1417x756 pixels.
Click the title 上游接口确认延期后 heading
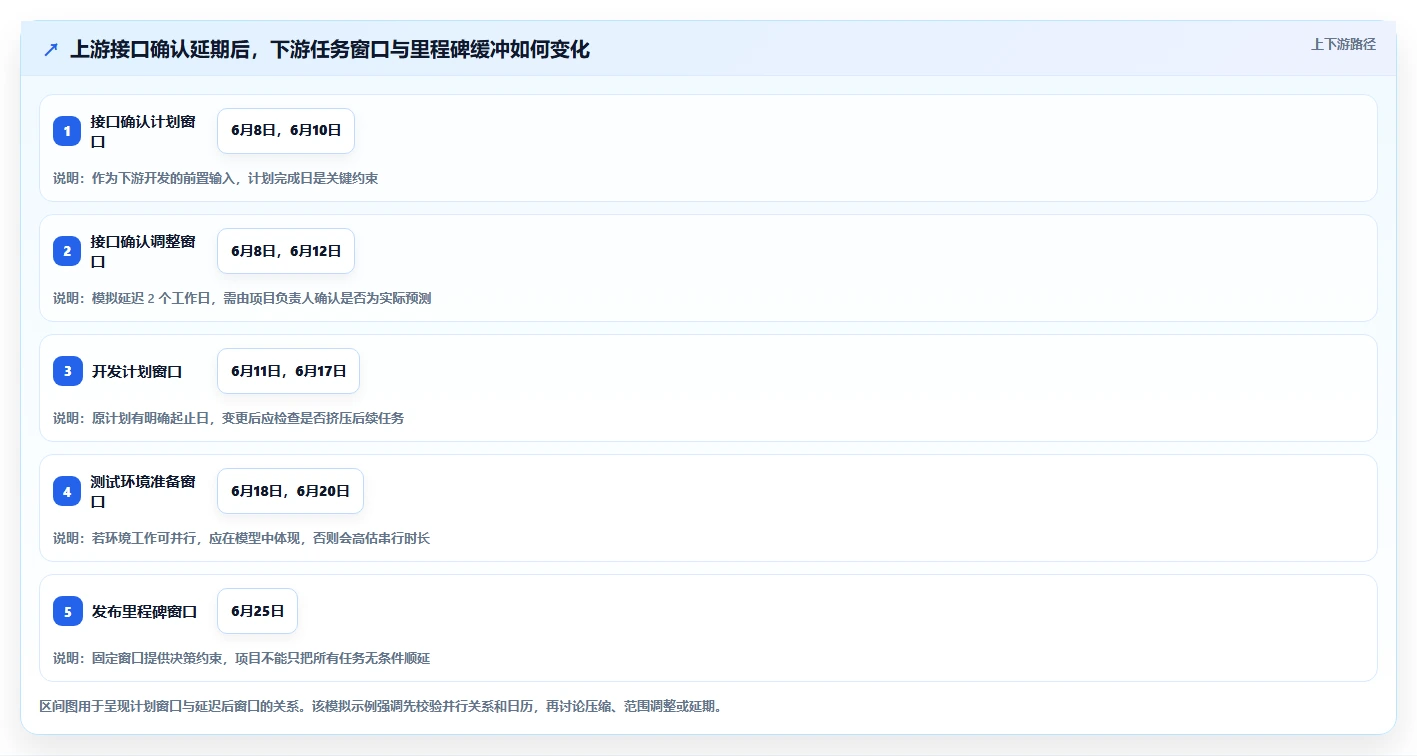coord(330,49)
